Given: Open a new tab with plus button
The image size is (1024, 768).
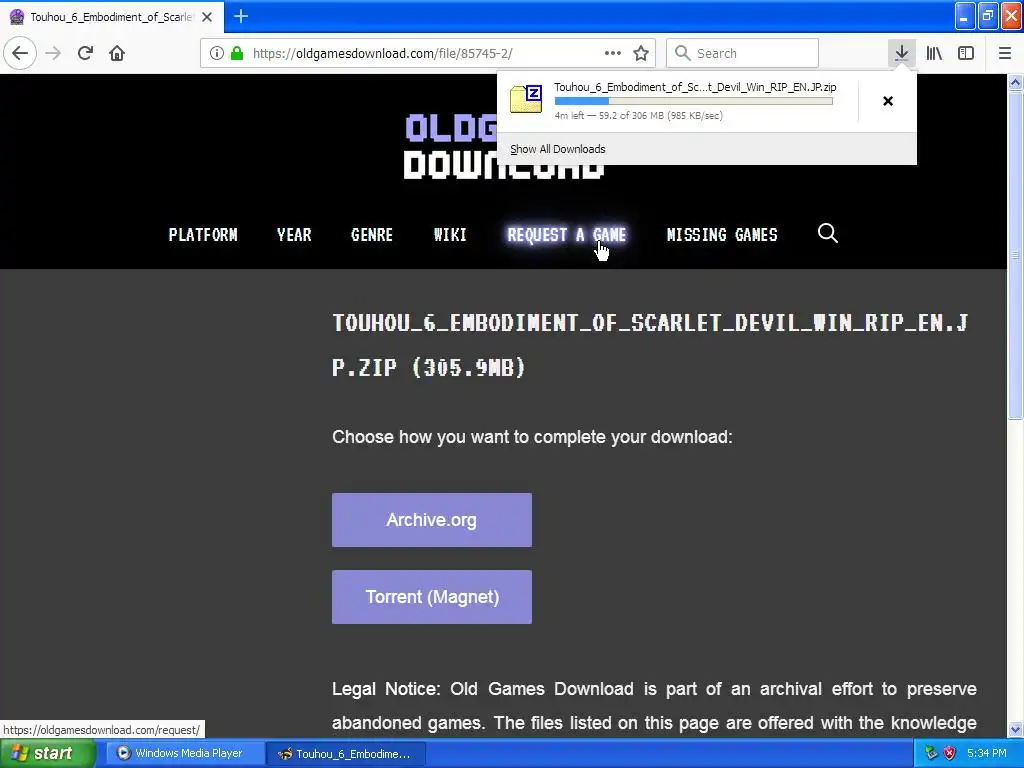Looking at the screenshot, I should click(x=241, y=16).
